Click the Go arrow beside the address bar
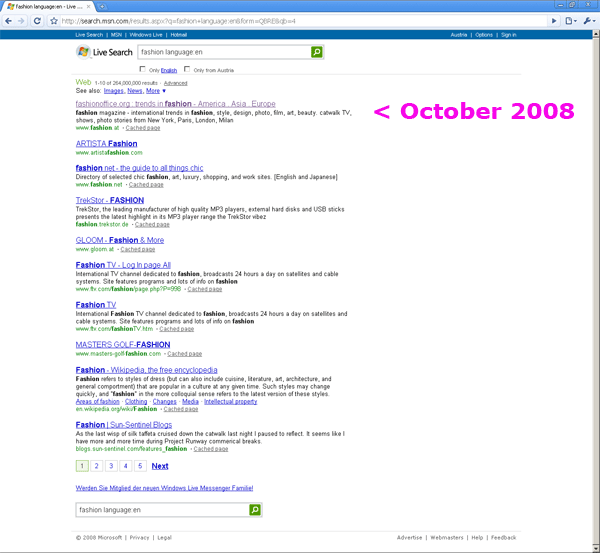This screenshot has height=553, width=600. pyautogui.click(x=554, y=21)
